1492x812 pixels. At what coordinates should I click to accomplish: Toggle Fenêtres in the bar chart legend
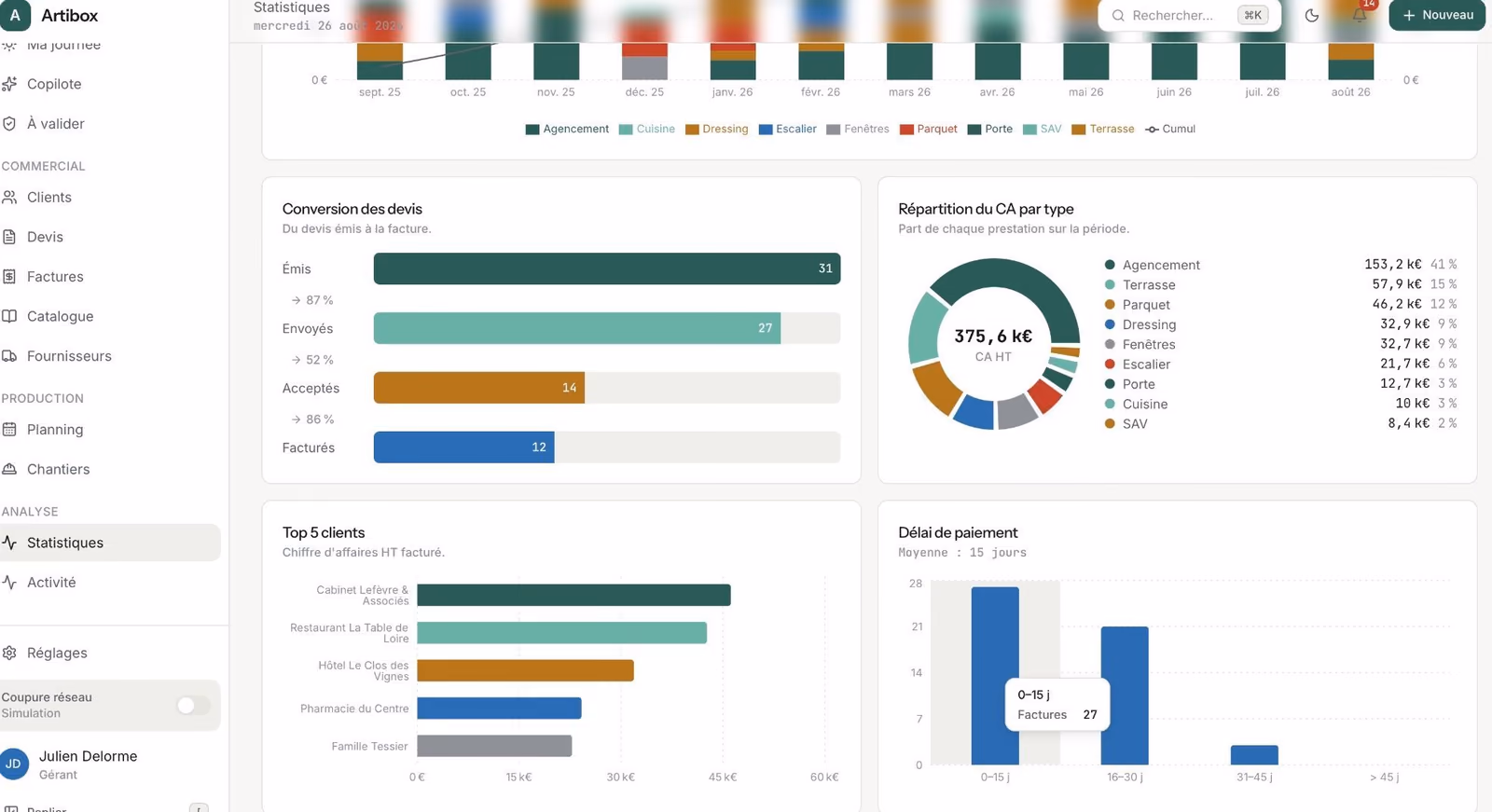click(x=858, y=130)
